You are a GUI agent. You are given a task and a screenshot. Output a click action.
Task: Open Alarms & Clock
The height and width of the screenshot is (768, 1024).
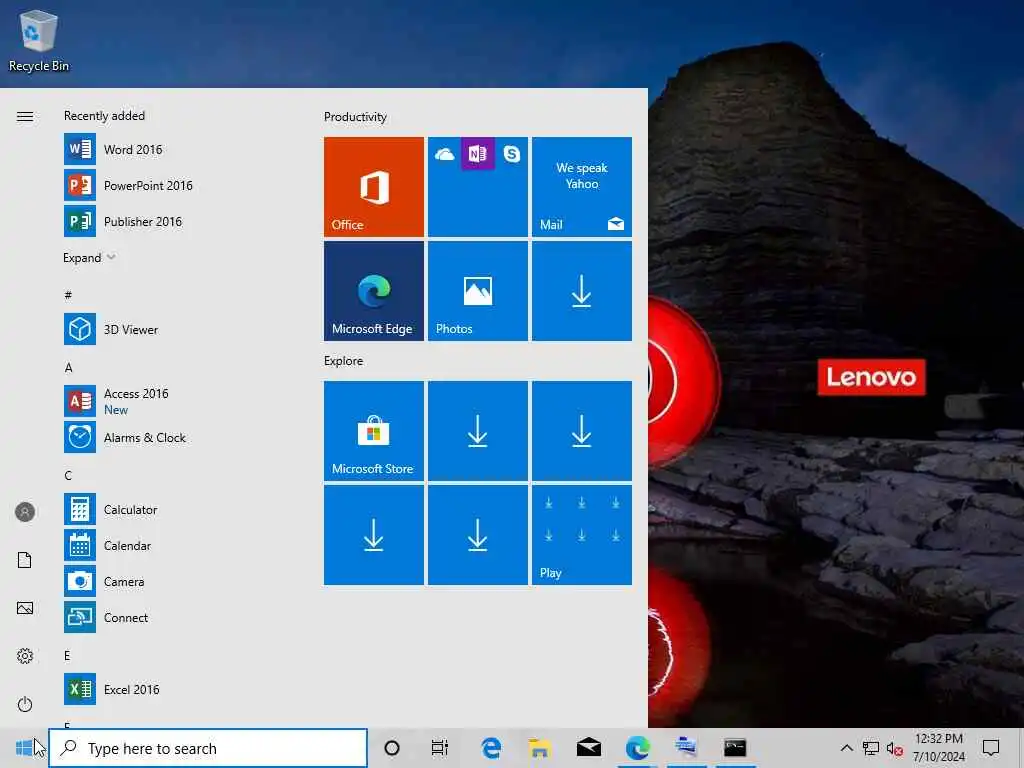(176, 438)
